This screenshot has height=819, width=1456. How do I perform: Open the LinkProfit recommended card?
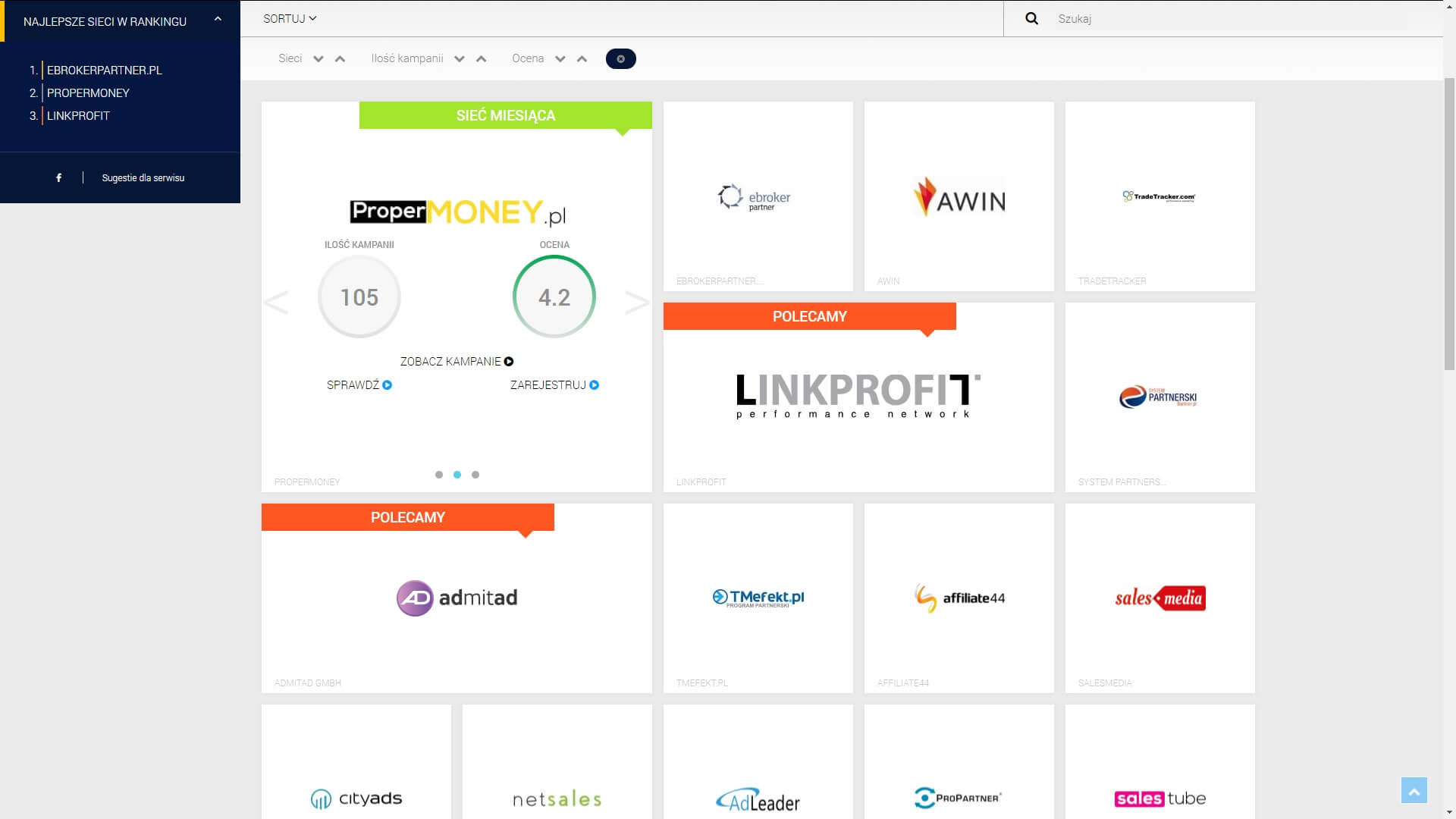click(858, 397)
